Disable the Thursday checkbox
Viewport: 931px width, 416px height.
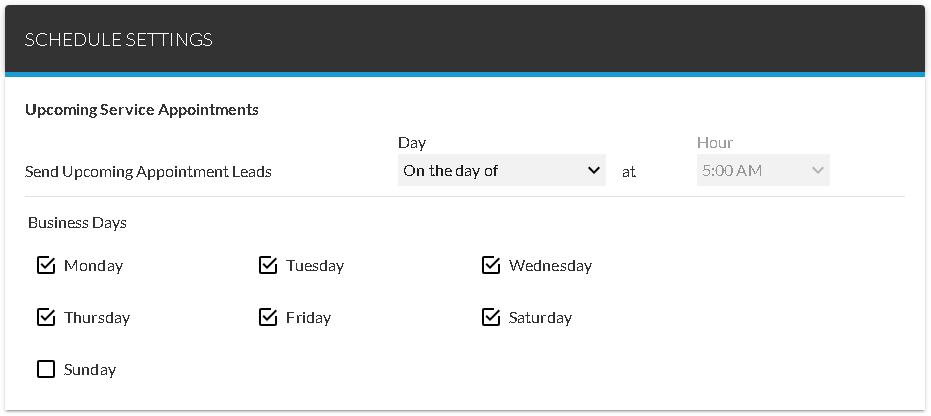(x=46, y=318)
